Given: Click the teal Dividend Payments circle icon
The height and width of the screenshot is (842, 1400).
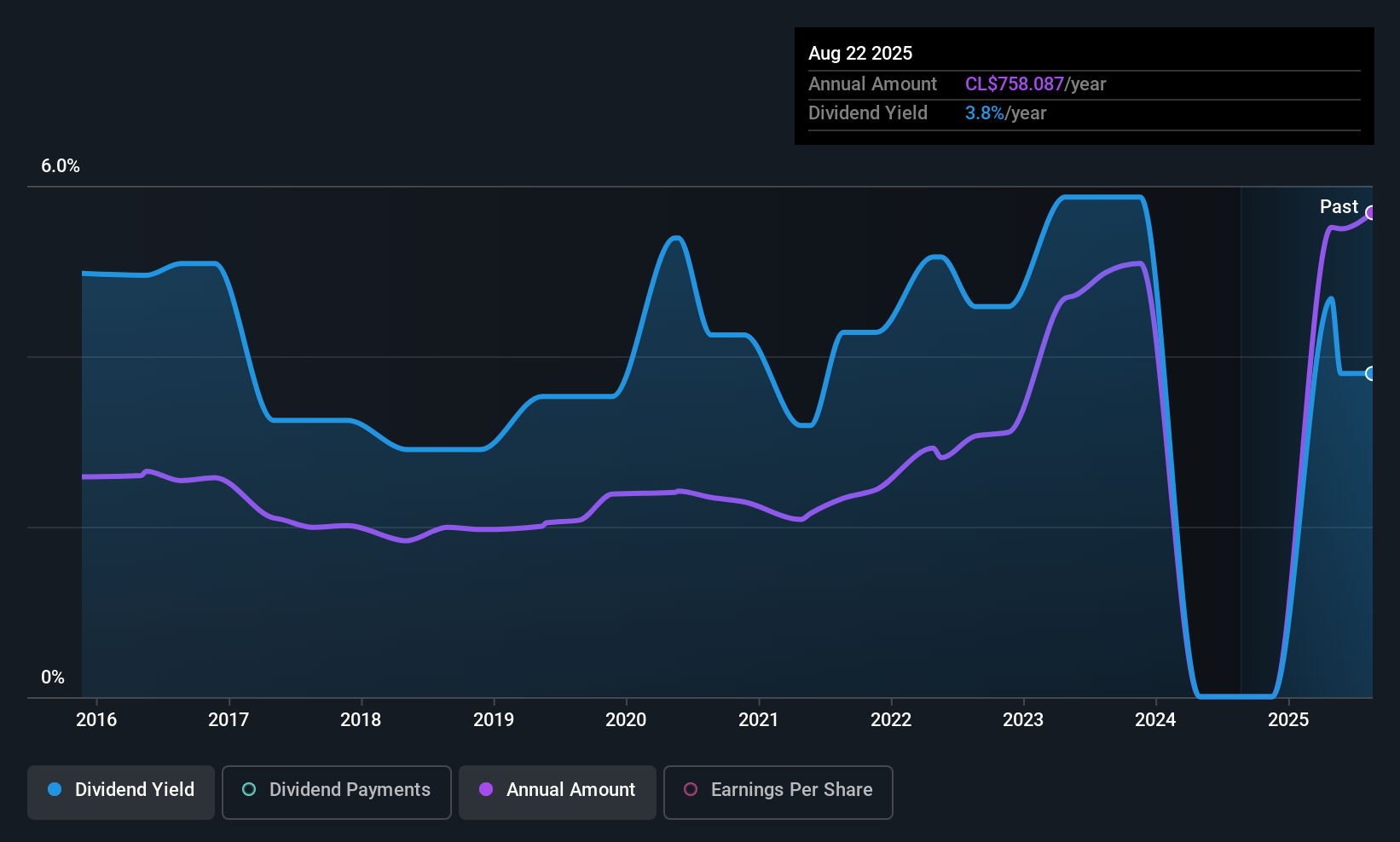Looking at the screenshot, I should coord(248,790).
